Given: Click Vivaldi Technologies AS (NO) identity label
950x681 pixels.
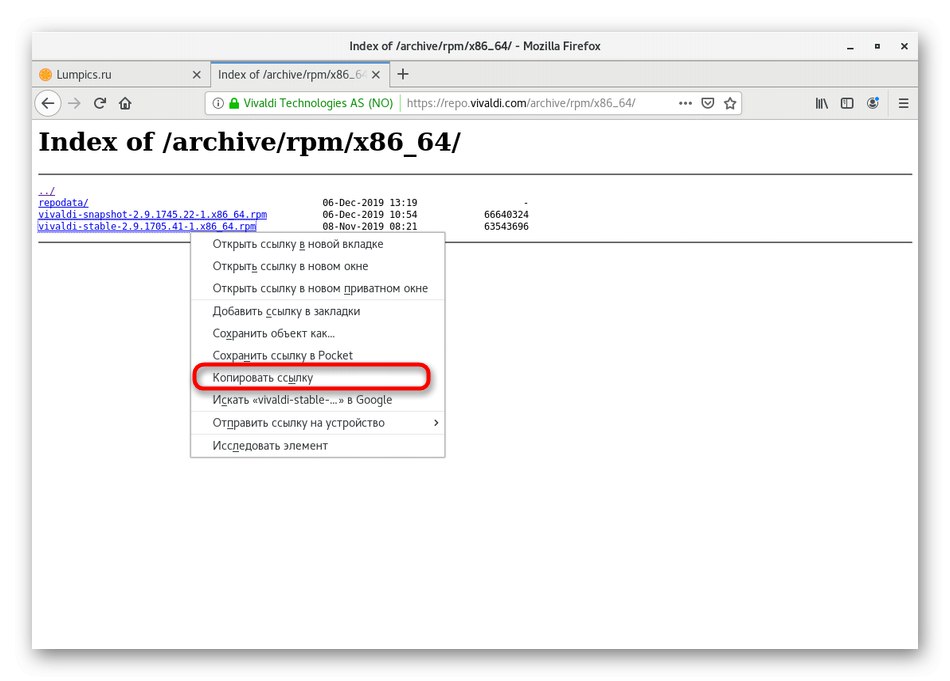Looking at the screenshot, I should coord(318,104).
